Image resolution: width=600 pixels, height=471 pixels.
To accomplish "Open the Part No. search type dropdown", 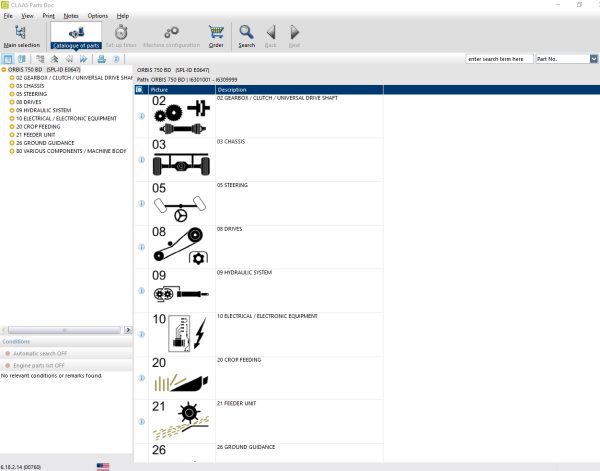I will click(x=593, y=59).
